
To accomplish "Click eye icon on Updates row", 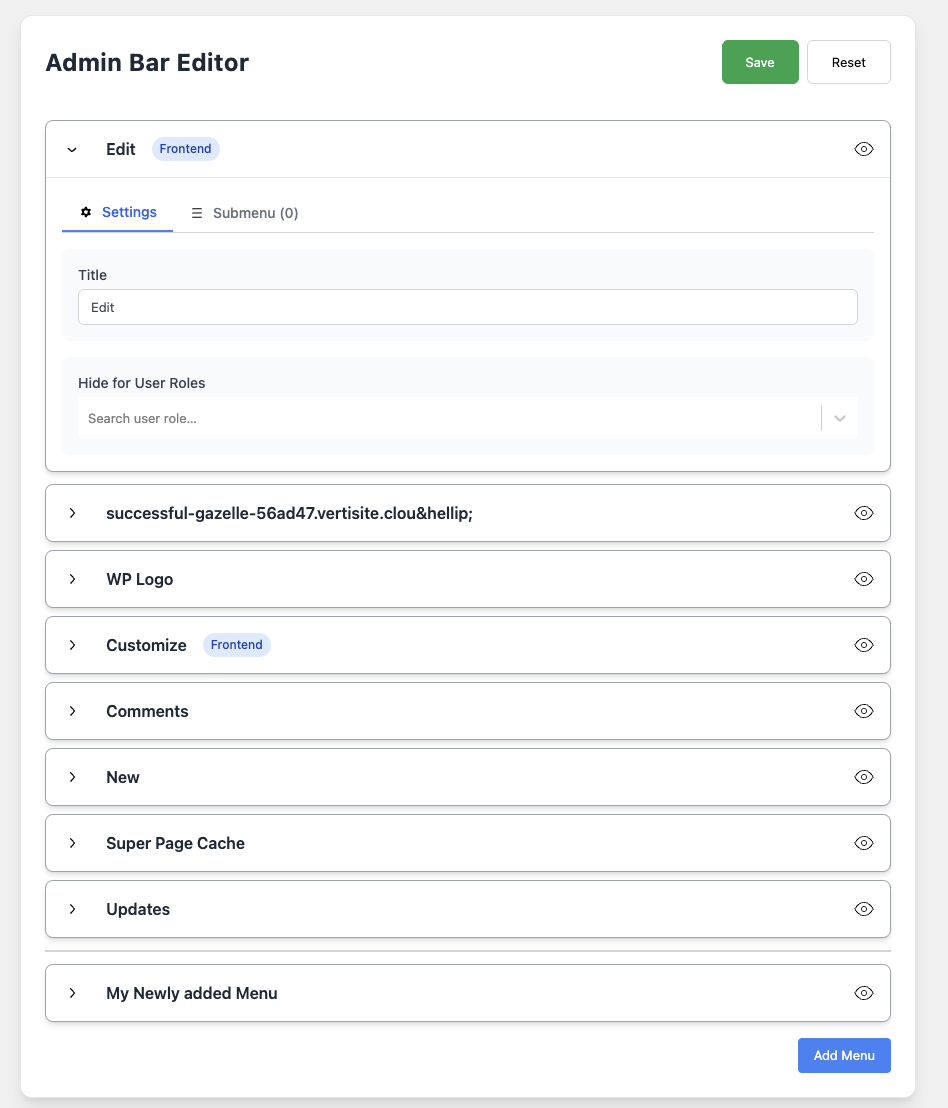I will point(864,909).
